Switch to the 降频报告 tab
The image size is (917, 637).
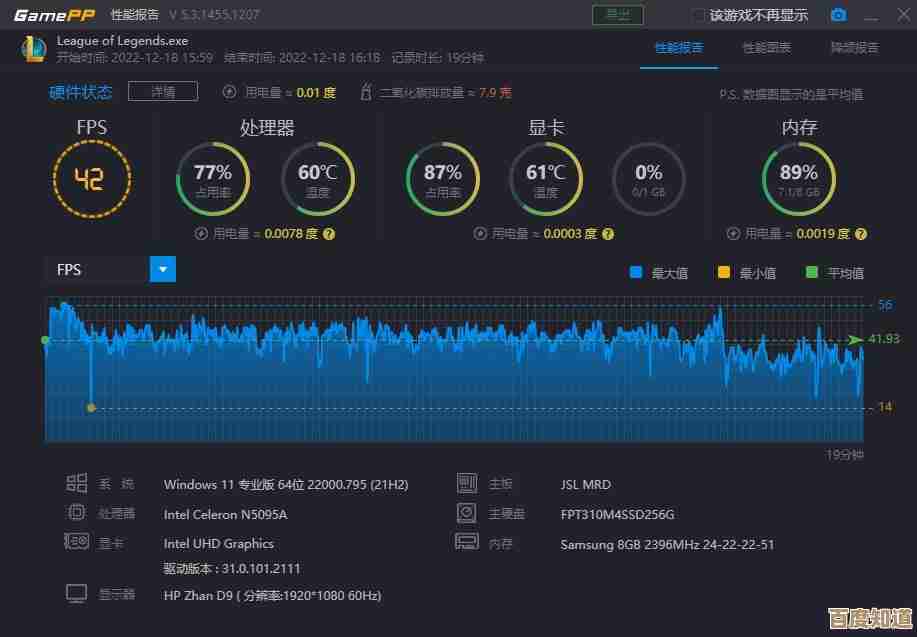click(854, 48)
